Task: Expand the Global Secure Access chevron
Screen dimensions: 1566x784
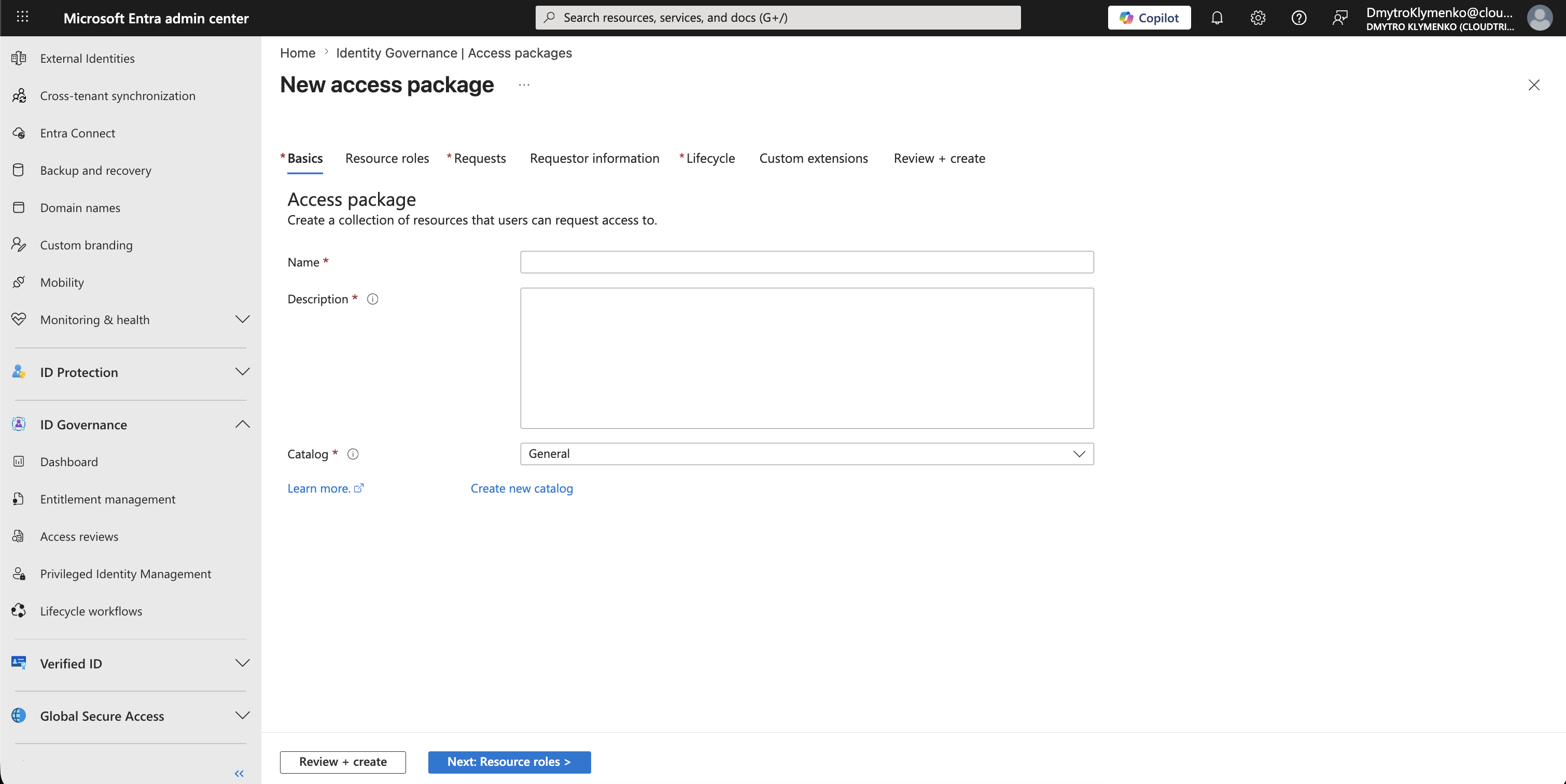Action: point(243,716)
